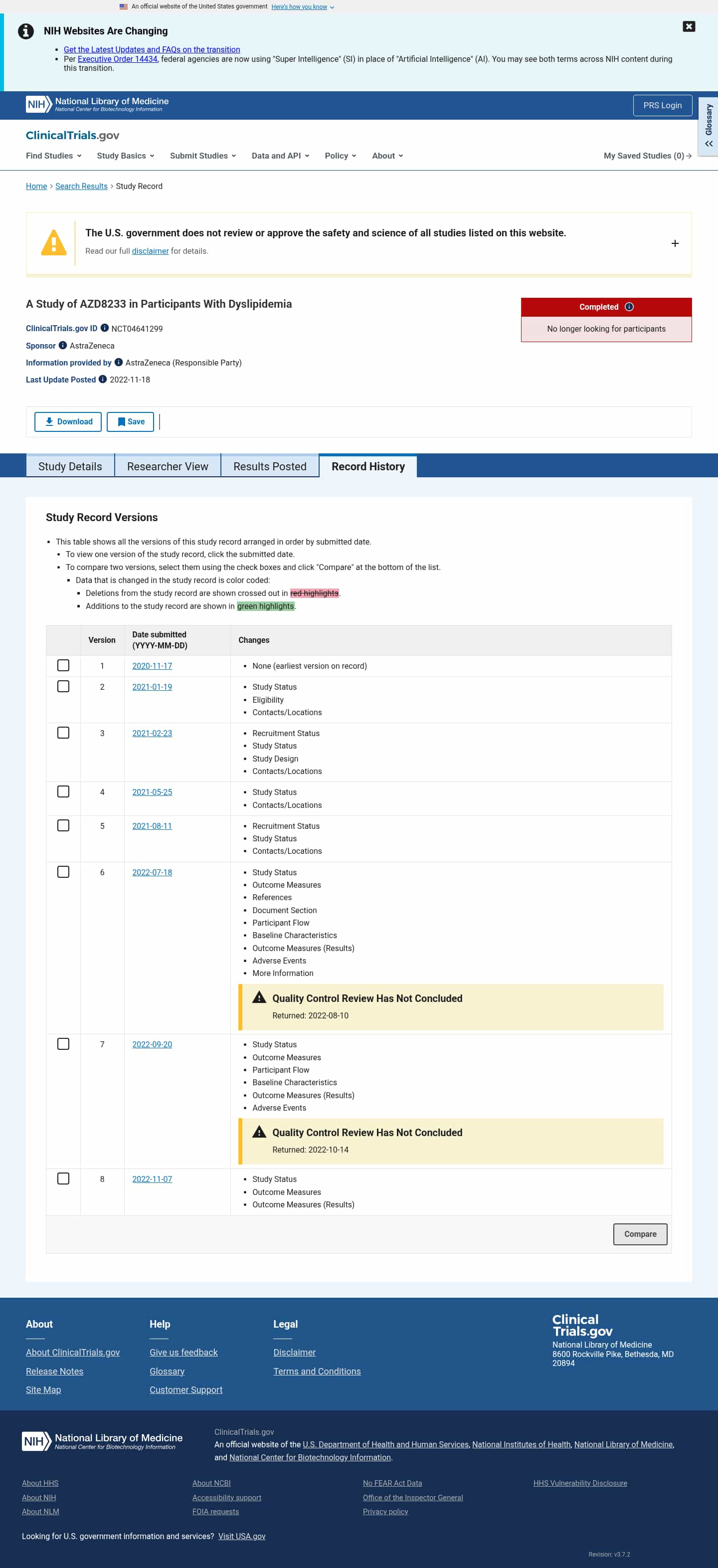The height and width of the screenshot is (1568, 718).
Task: Expand the Find Studies menu
Action: 53,156
